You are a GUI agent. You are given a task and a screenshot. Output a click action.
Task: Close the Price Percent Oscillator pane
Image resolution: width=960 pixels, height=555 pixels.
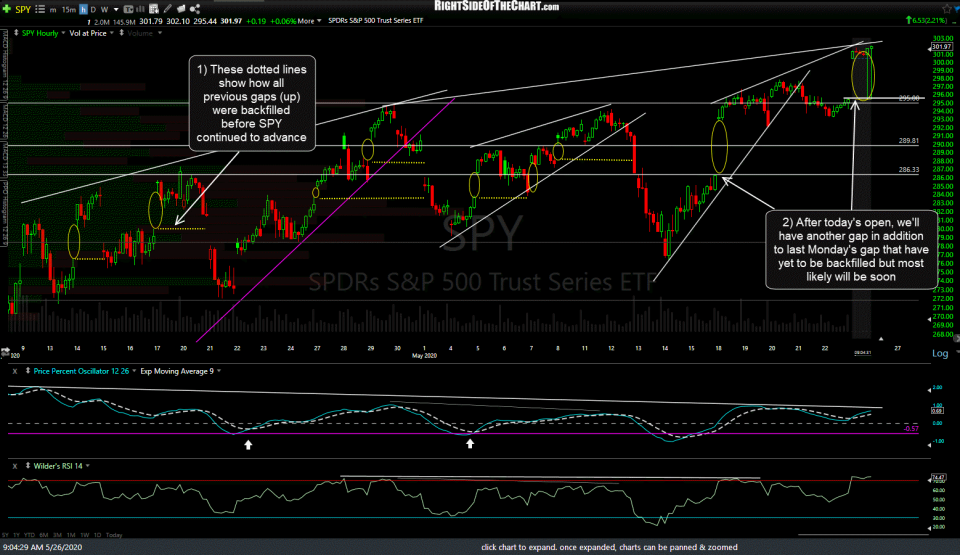15,371
